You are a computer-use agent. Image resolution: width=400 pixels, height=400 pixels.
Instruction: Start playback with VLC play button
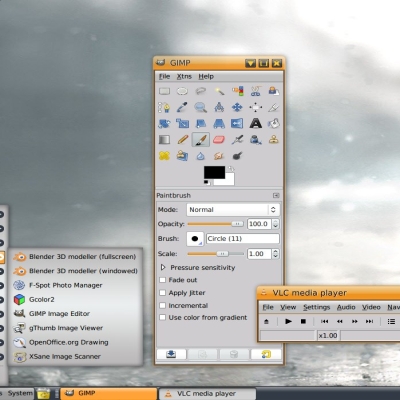[x=288, y=321]
